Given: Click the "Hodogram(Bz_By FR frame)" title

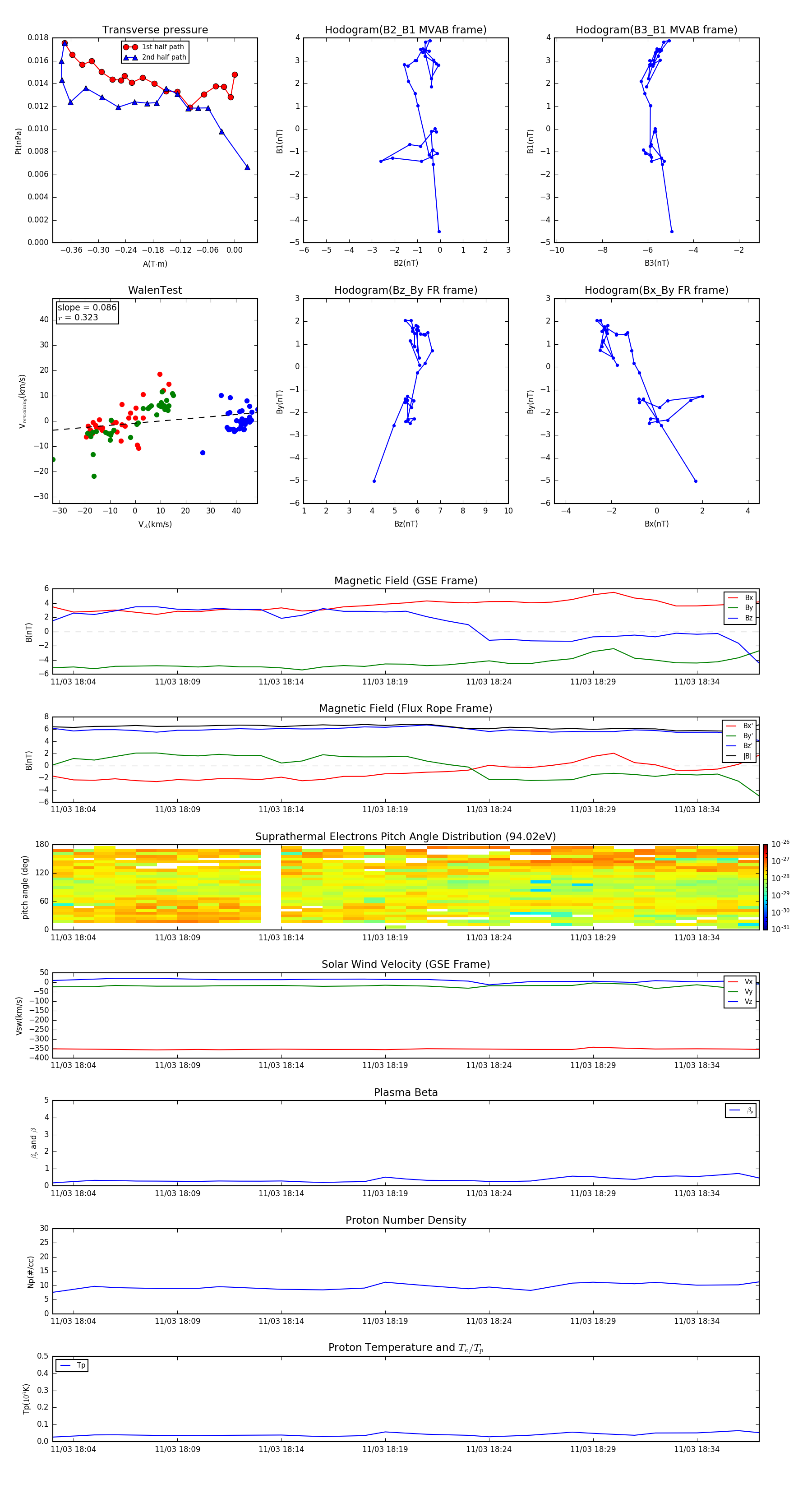Looking at the screenshot, I should point(406,290).
